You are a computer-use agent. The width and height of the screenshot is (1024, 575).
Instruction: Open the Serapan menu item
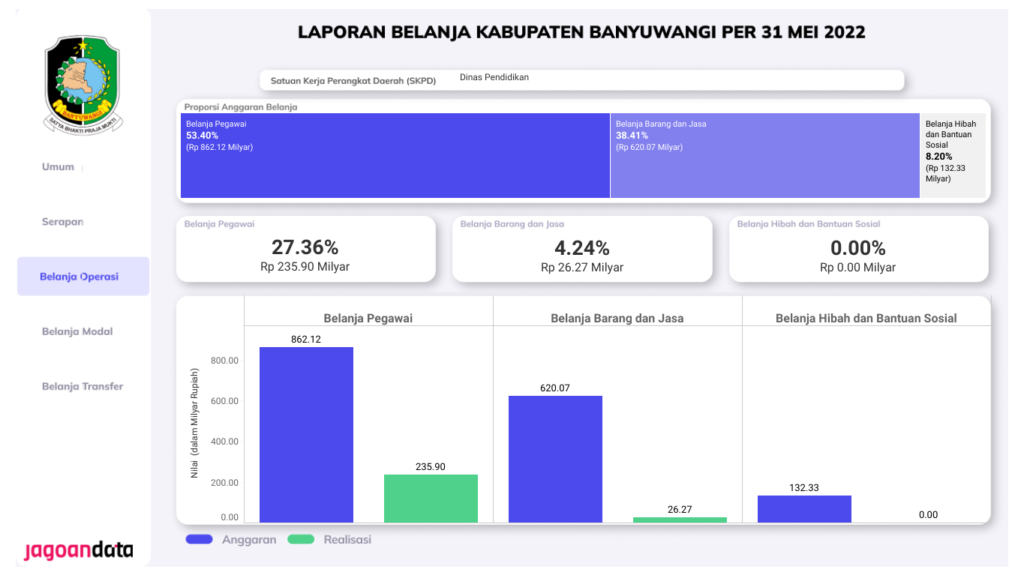[63, 222]
